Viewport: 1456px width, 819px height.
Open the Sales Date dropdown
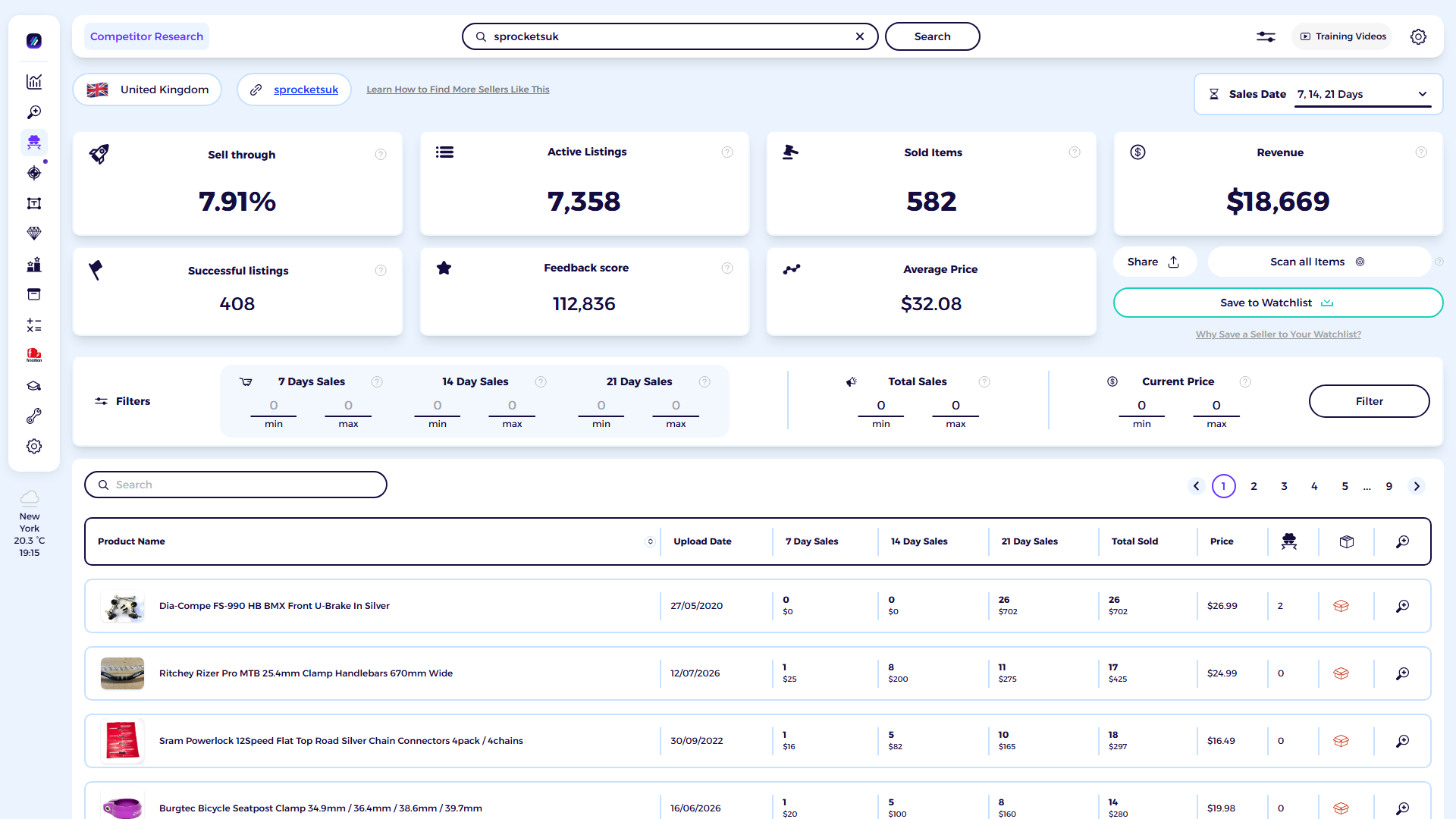(x=1362, y=94)
